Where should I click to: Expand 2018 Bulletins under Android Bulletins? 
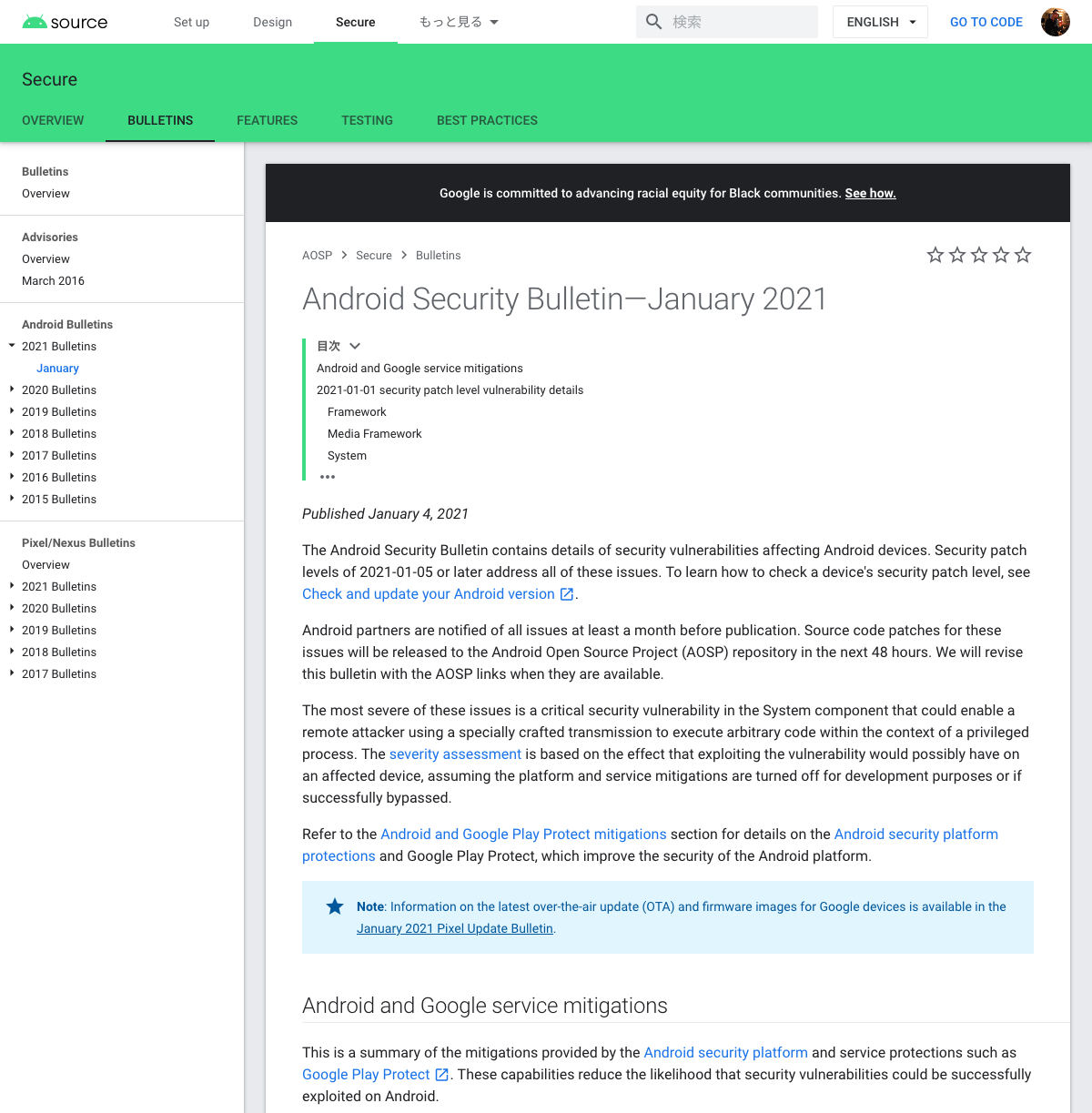click(12, 433)
